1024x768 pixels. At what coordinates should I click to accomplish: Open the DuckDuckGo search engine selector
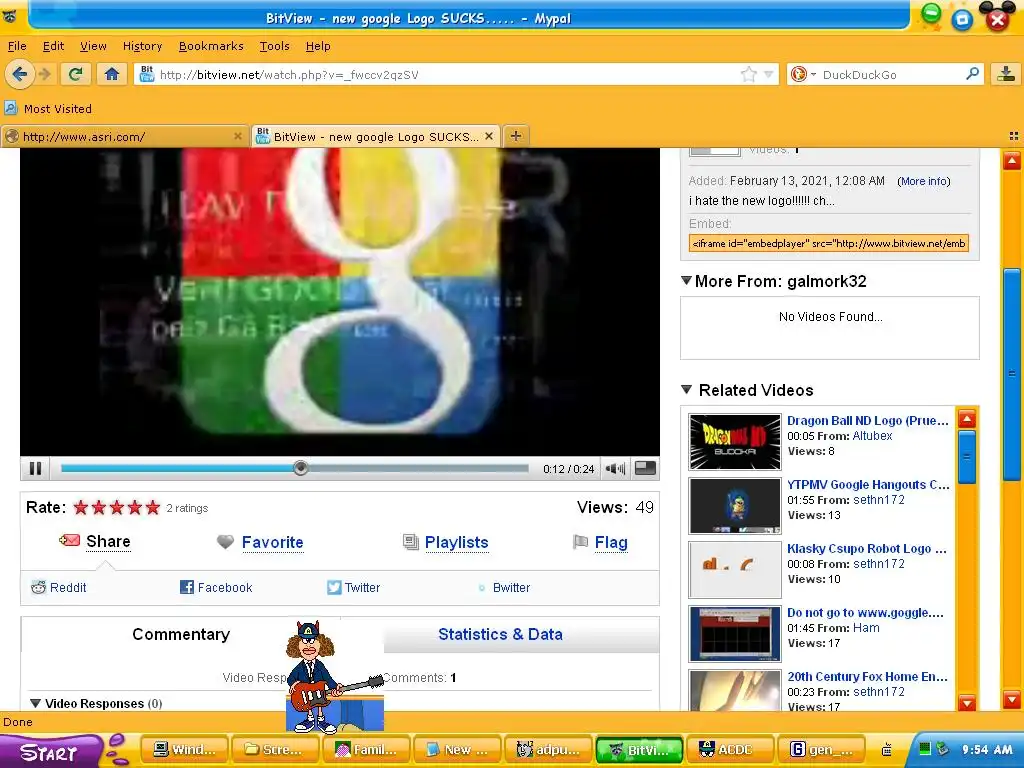[x=803, y=74]
